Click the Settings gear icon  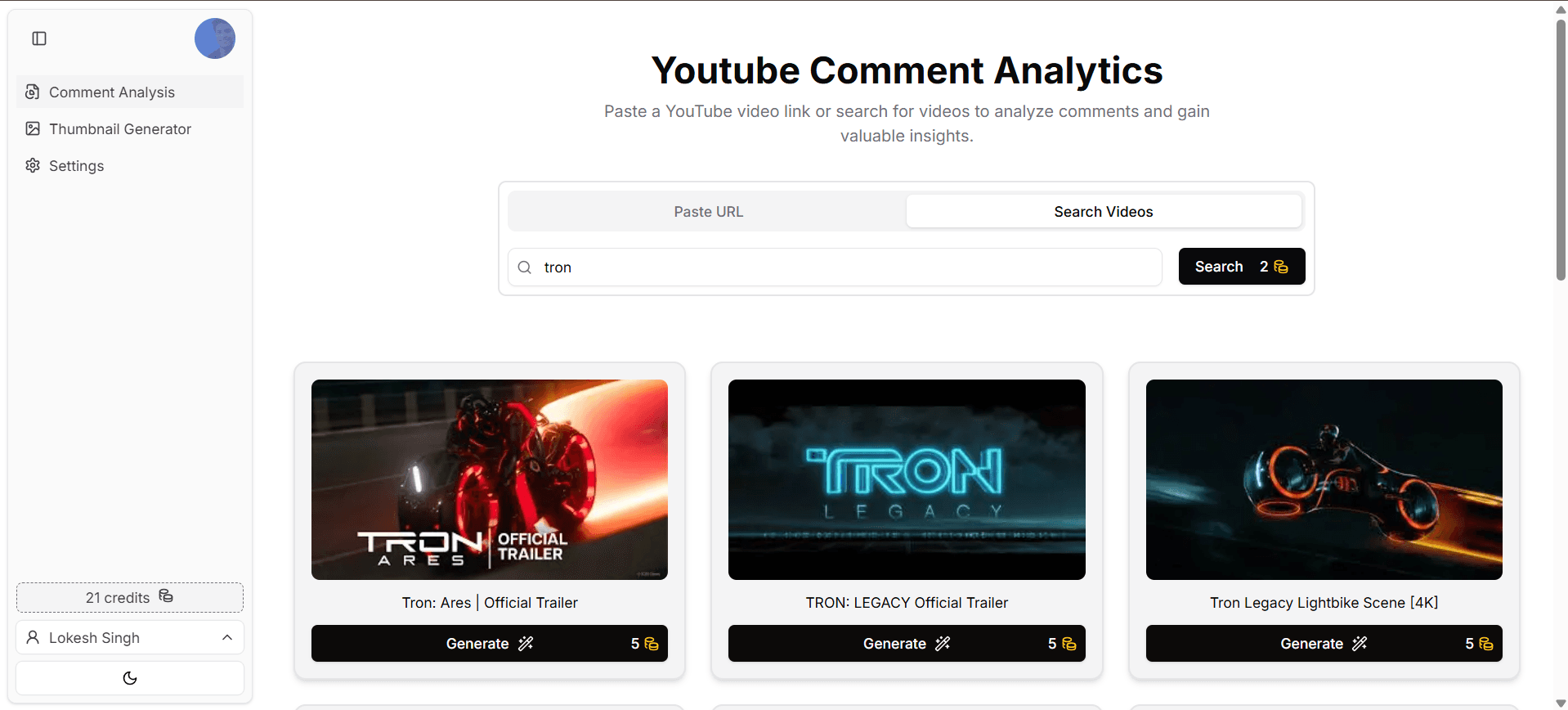click(x=33, y=165)
